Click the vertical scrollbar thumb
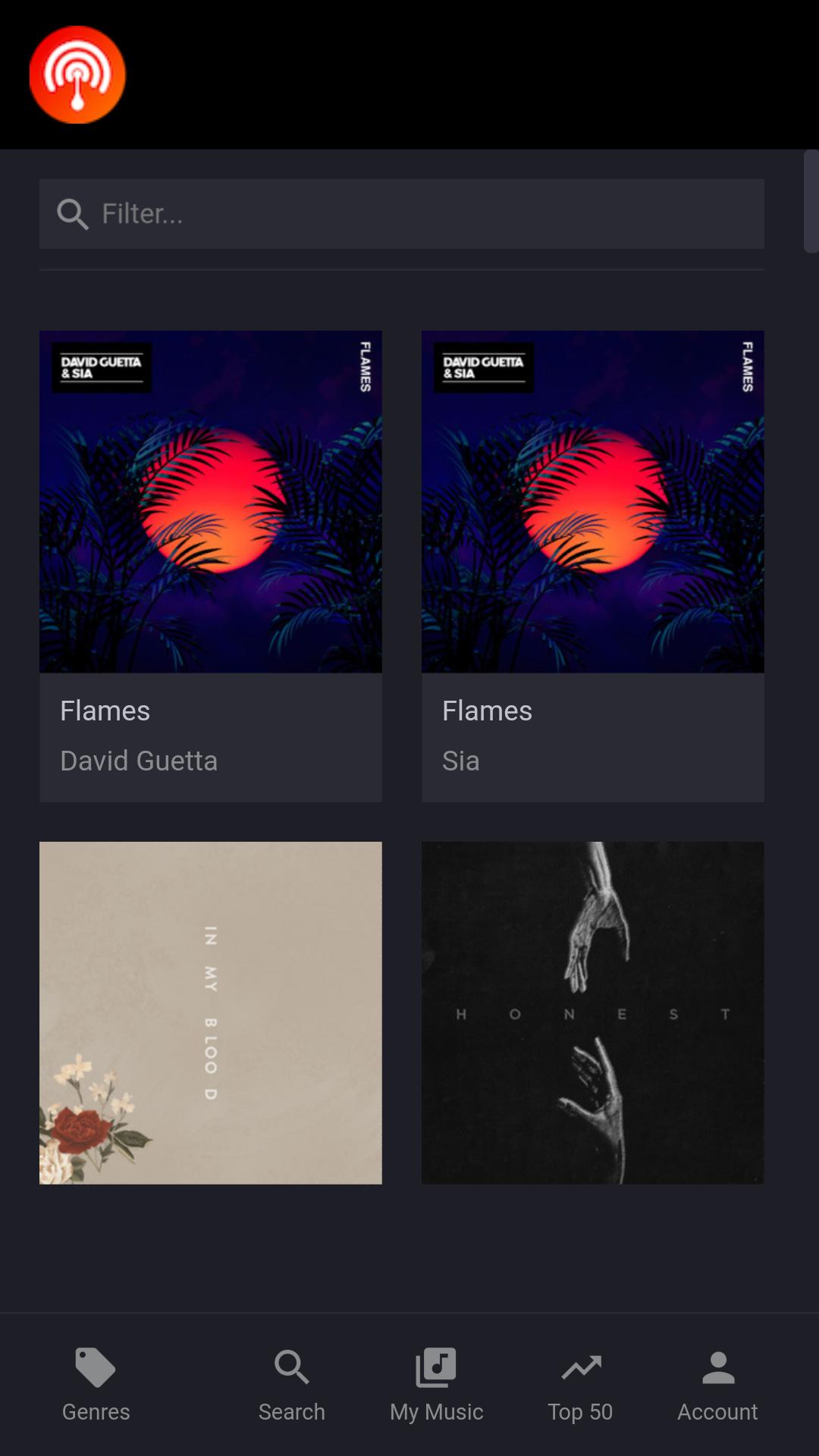 811,201
